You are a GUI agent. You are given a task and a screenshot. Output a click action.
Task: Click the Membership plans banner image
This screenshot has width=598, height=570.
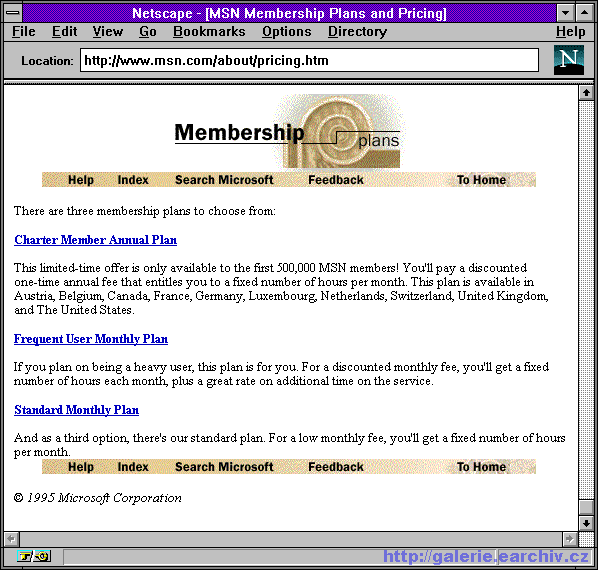pyautogui.click(x=288, y=132)
